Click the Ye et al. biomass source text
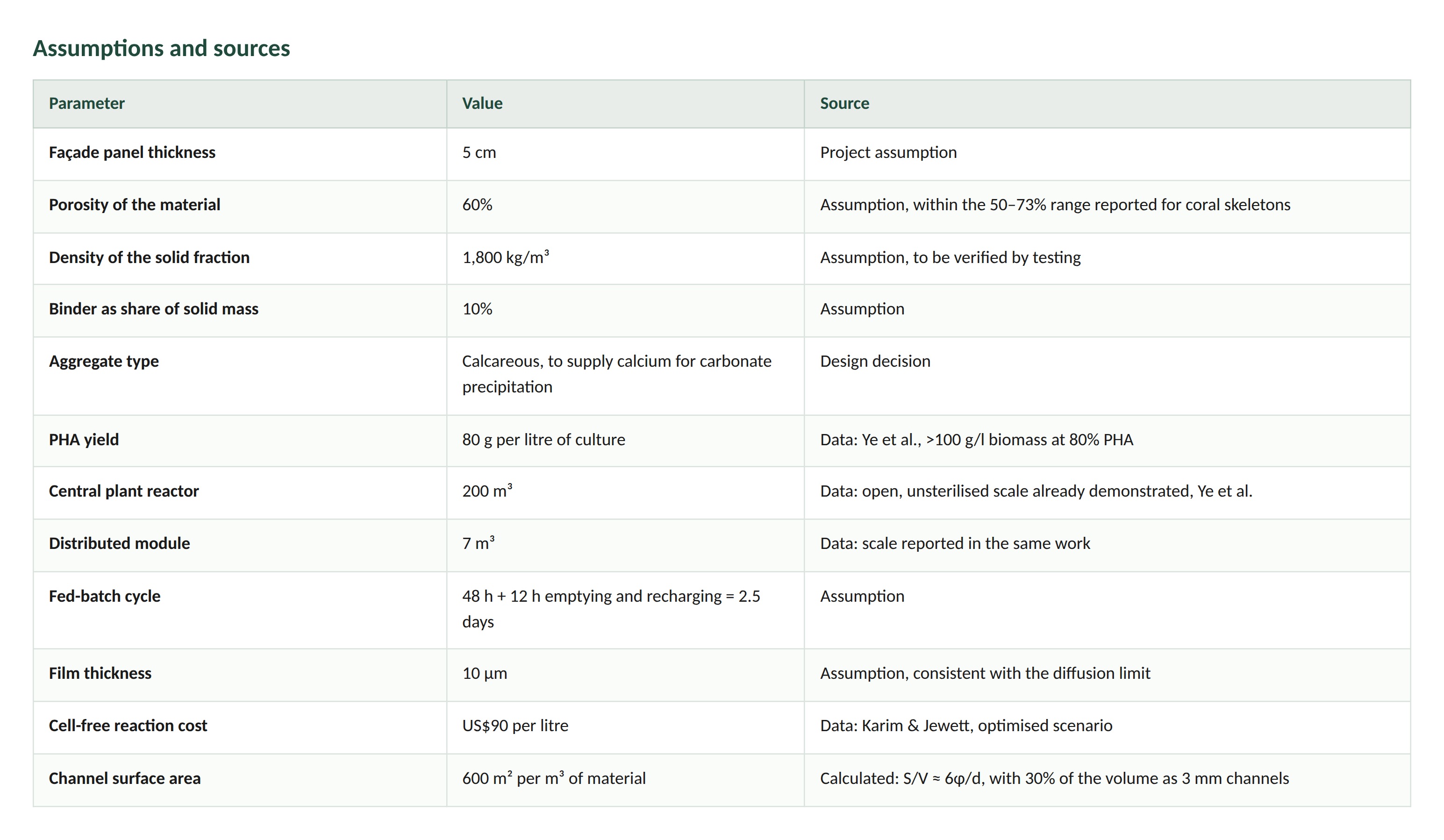 coord(976,440)
